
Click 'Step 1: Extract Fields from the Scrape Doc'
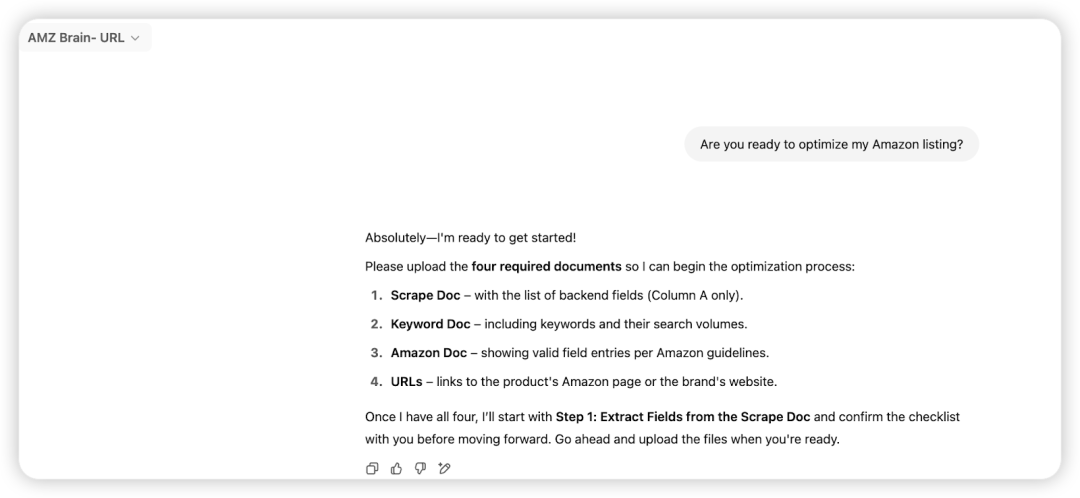(x=683, y=417)
